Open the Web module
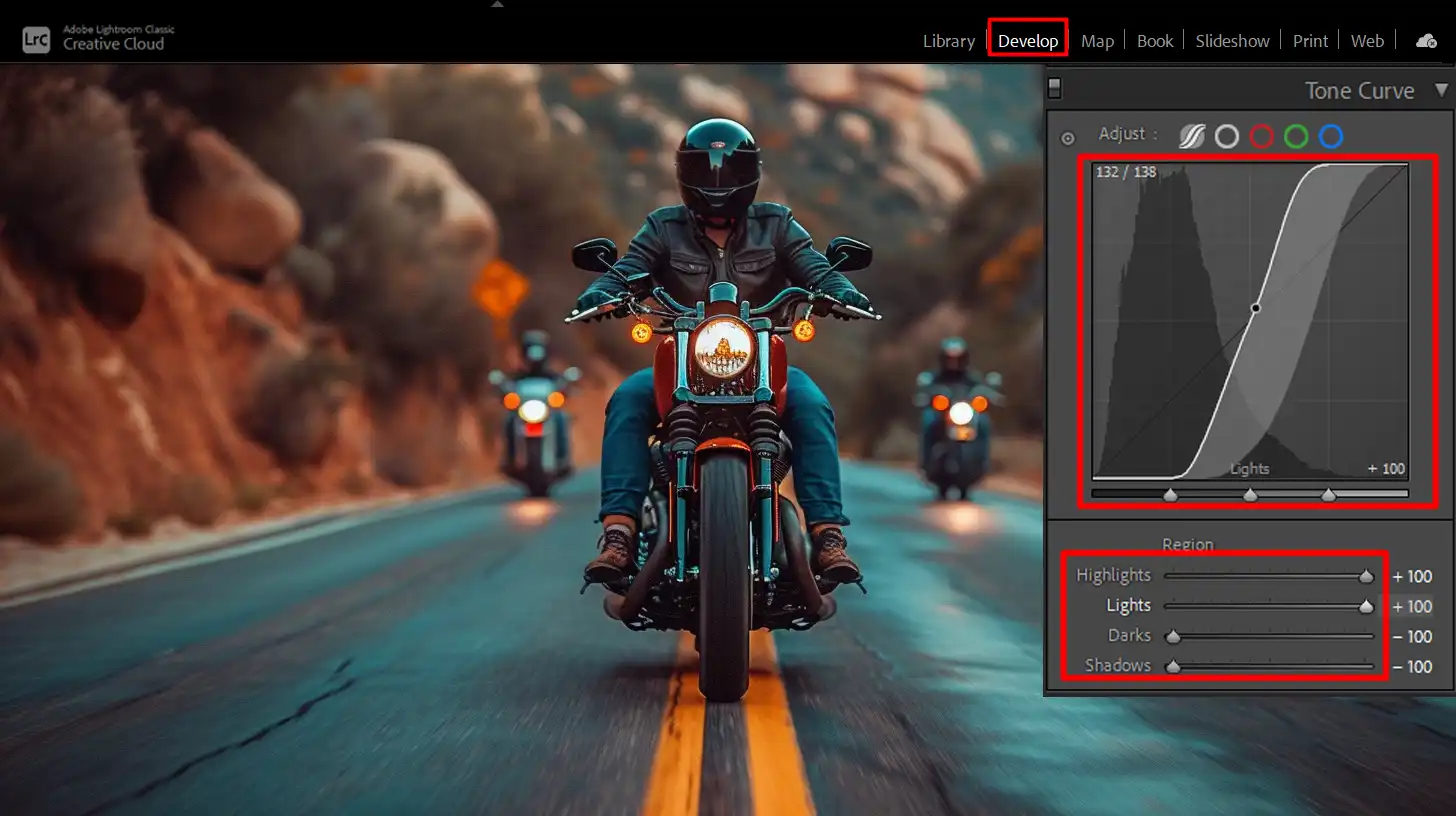1456x816 pixels. click(x=1367, y=41)
